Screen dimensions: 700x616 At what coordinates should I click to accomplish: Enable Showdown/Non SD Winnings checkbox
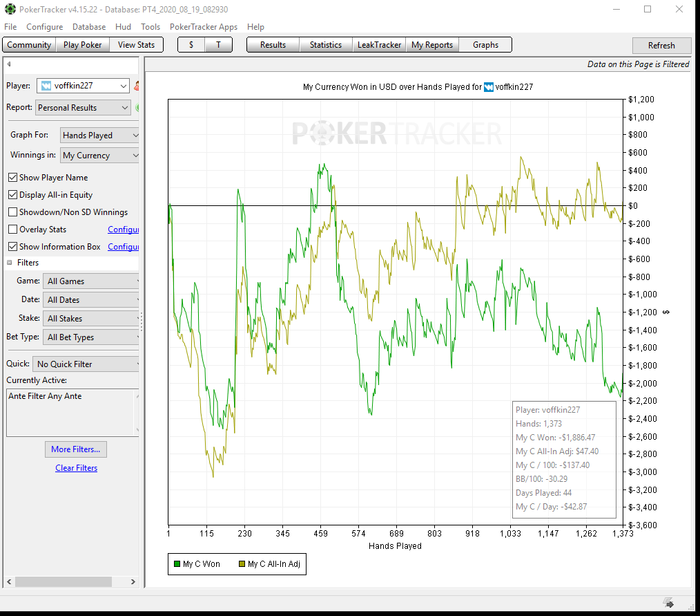point(12,212)
